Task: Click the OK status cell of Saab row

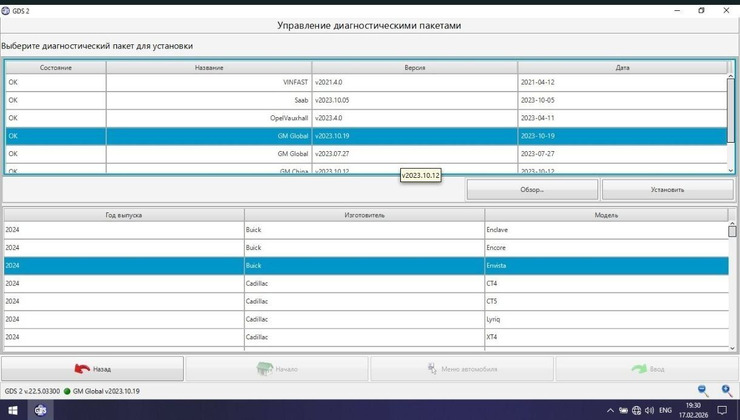Action: coord(56,100)
